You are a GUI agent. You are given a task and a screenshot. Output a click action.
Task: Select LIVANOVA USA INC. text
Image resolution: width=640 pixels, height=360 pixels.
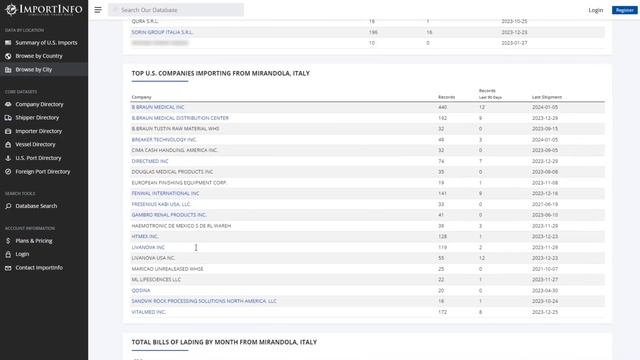click(153, 258)
